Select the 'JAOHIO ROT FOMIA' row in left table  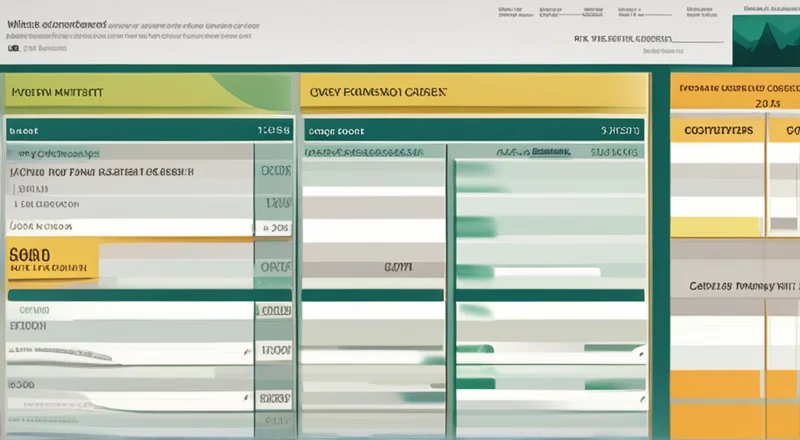[100, 172]
